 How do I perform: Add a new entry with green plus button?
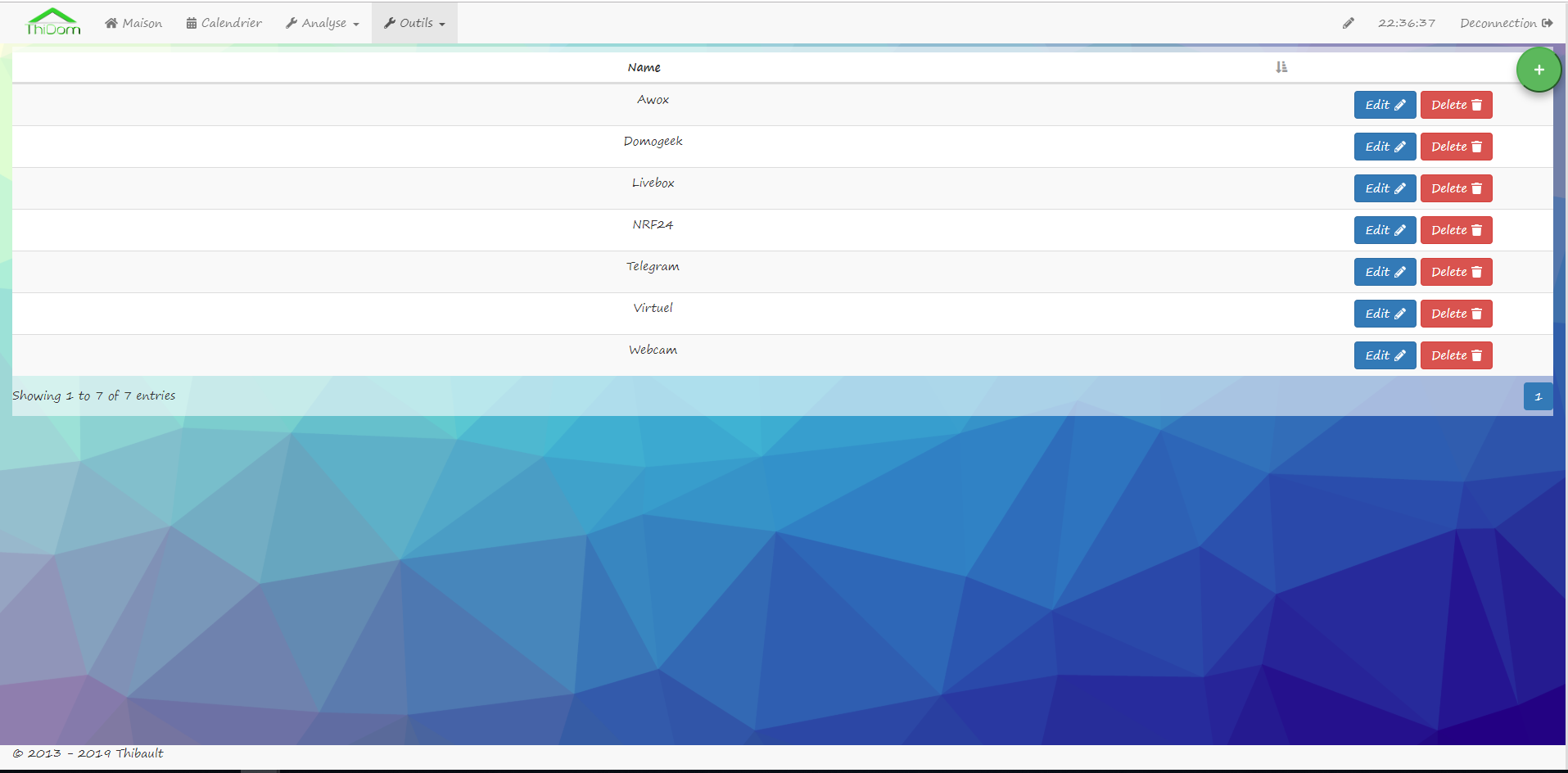[1539, 70]
